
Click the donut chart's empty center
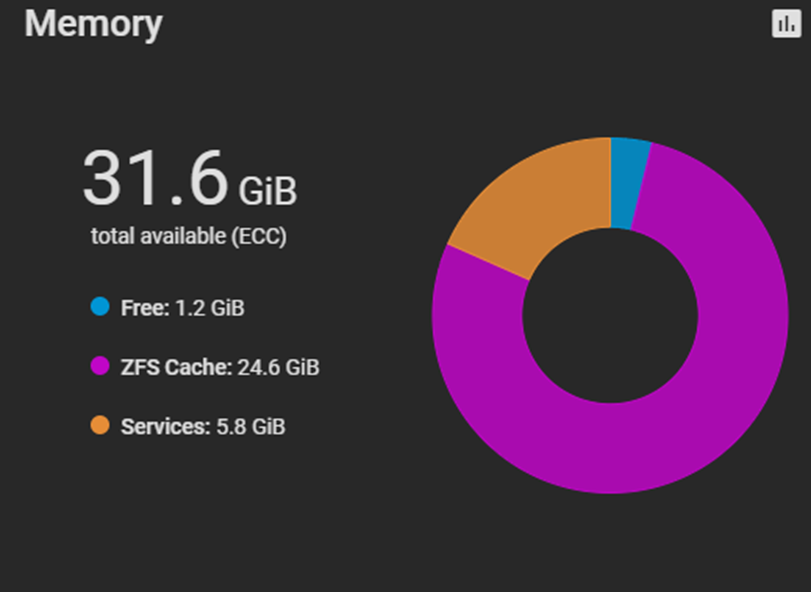610,315
